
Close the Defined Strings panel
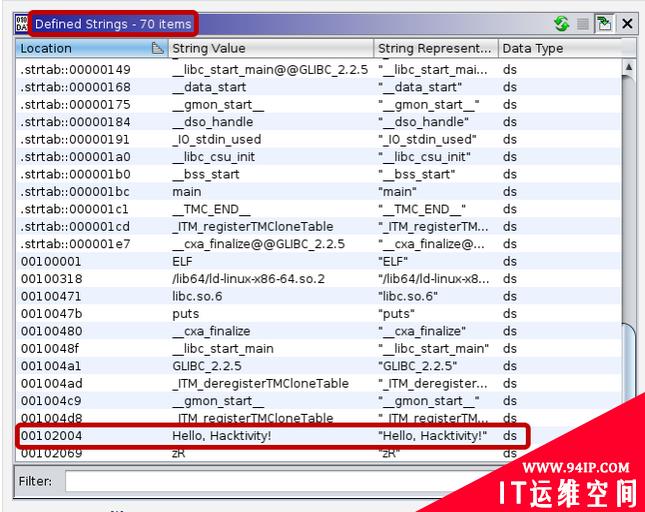point(627,24)
